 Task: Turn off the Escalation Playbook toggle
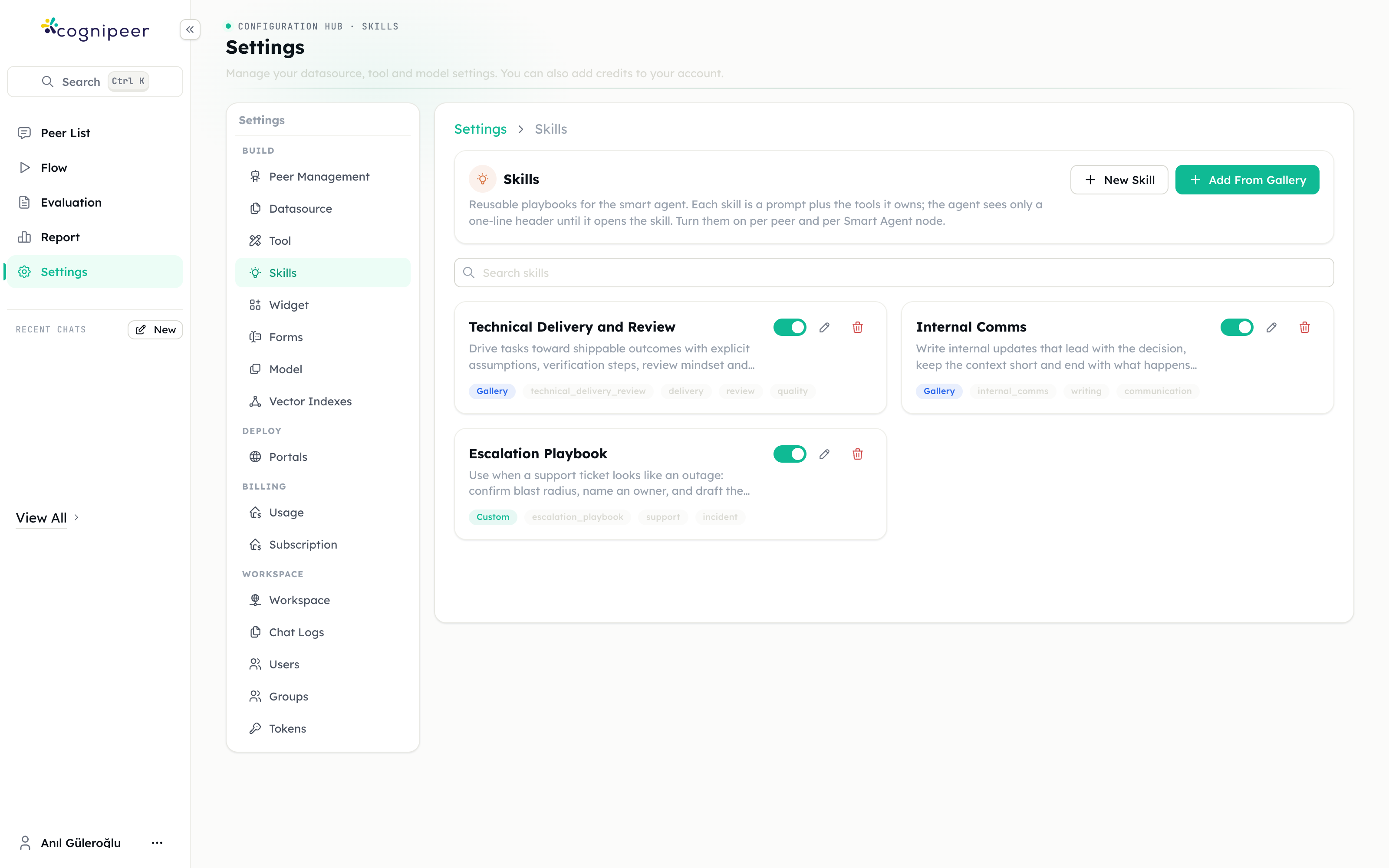point(790,454)
